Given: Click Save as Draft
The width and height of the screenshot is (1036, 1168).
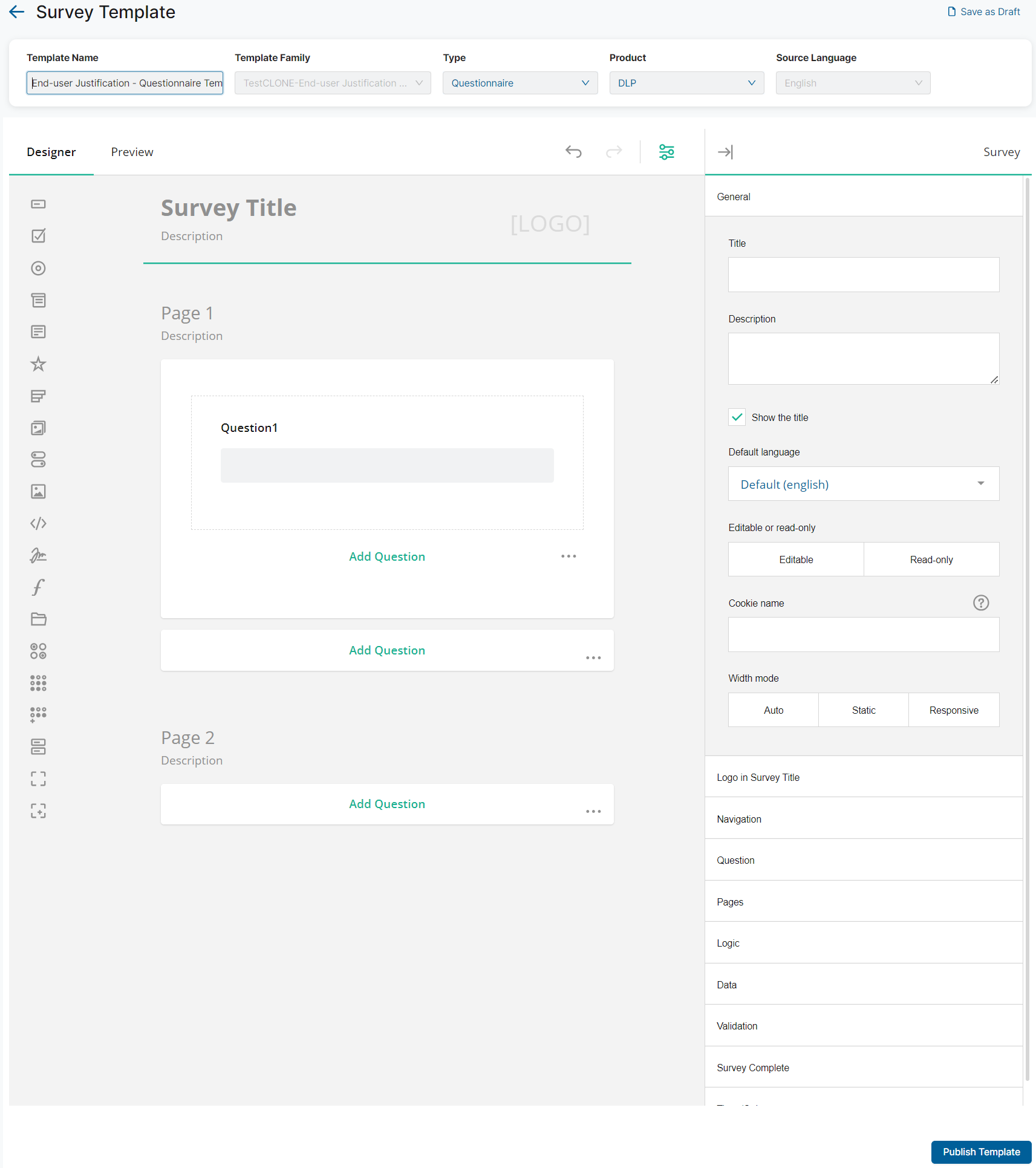Looking at the screenshot, I should click(x=982, y=11).
